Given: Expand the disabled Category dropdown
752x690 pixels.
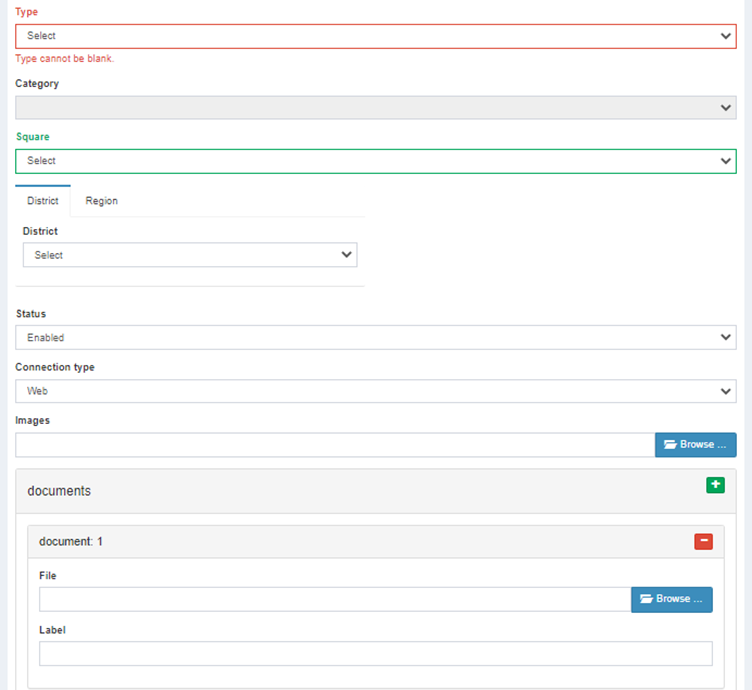Looking at the screenshot, I should 375,108.
